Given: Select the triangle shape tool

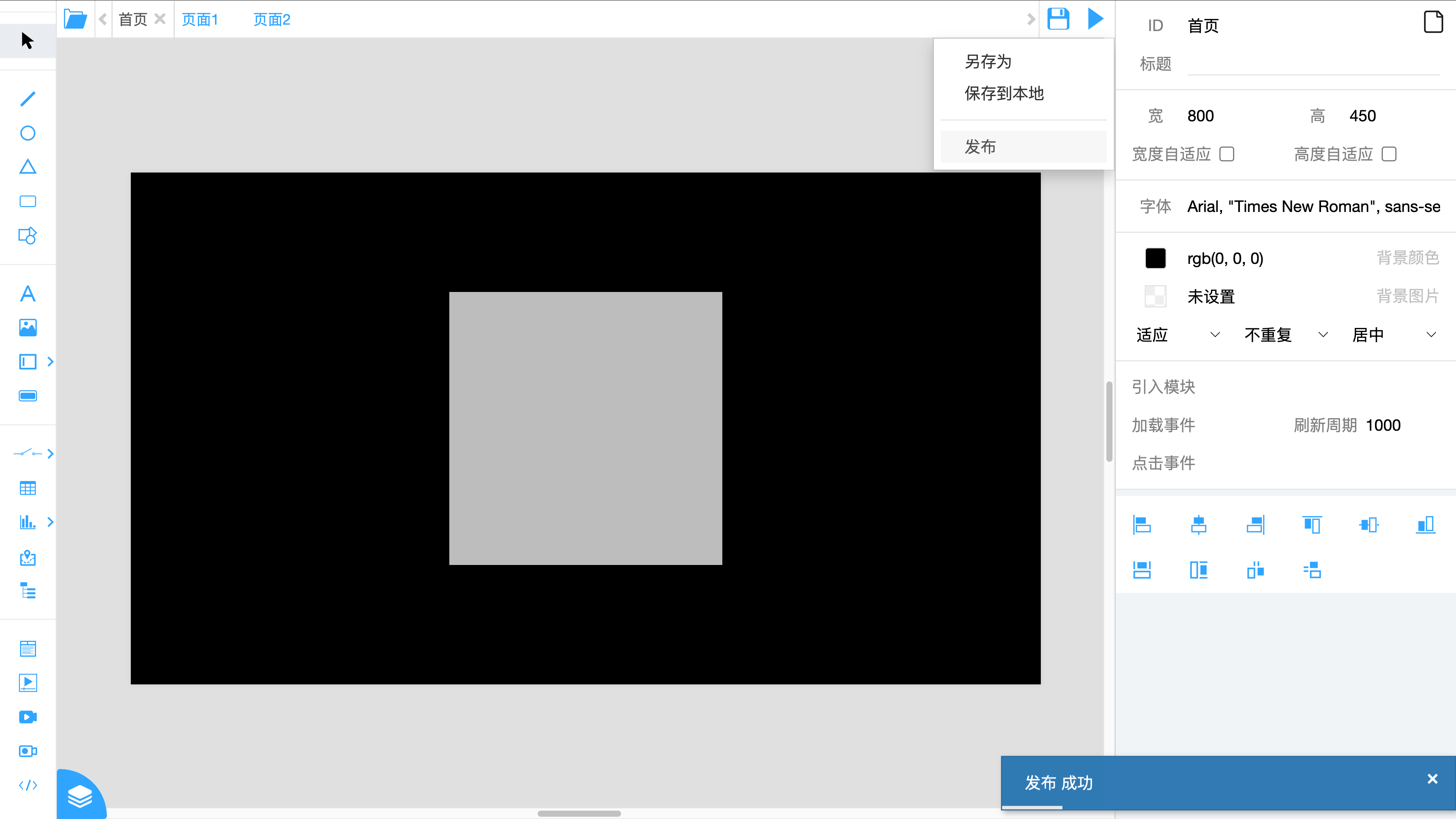Looking at the screenshot, I should [x=28, y=167].
